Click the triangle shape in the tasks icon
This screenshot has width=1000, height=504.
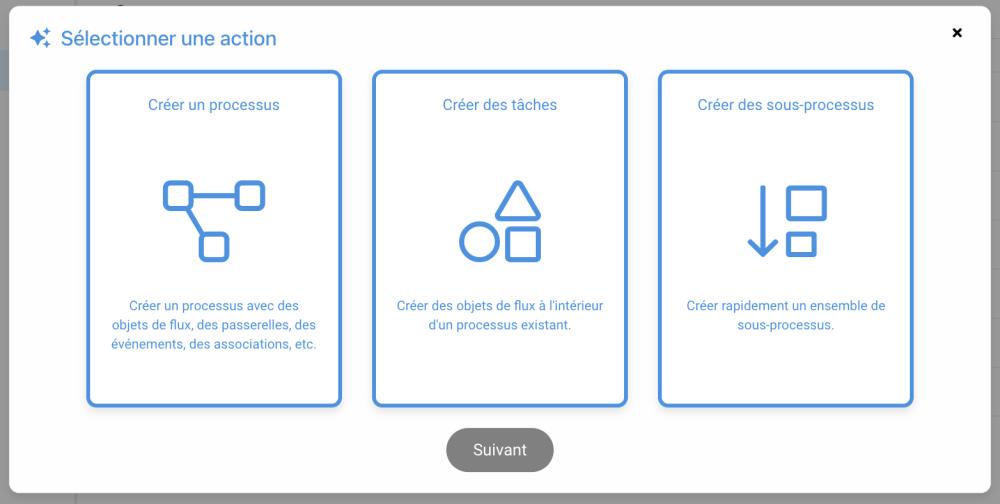click(517, 201)
